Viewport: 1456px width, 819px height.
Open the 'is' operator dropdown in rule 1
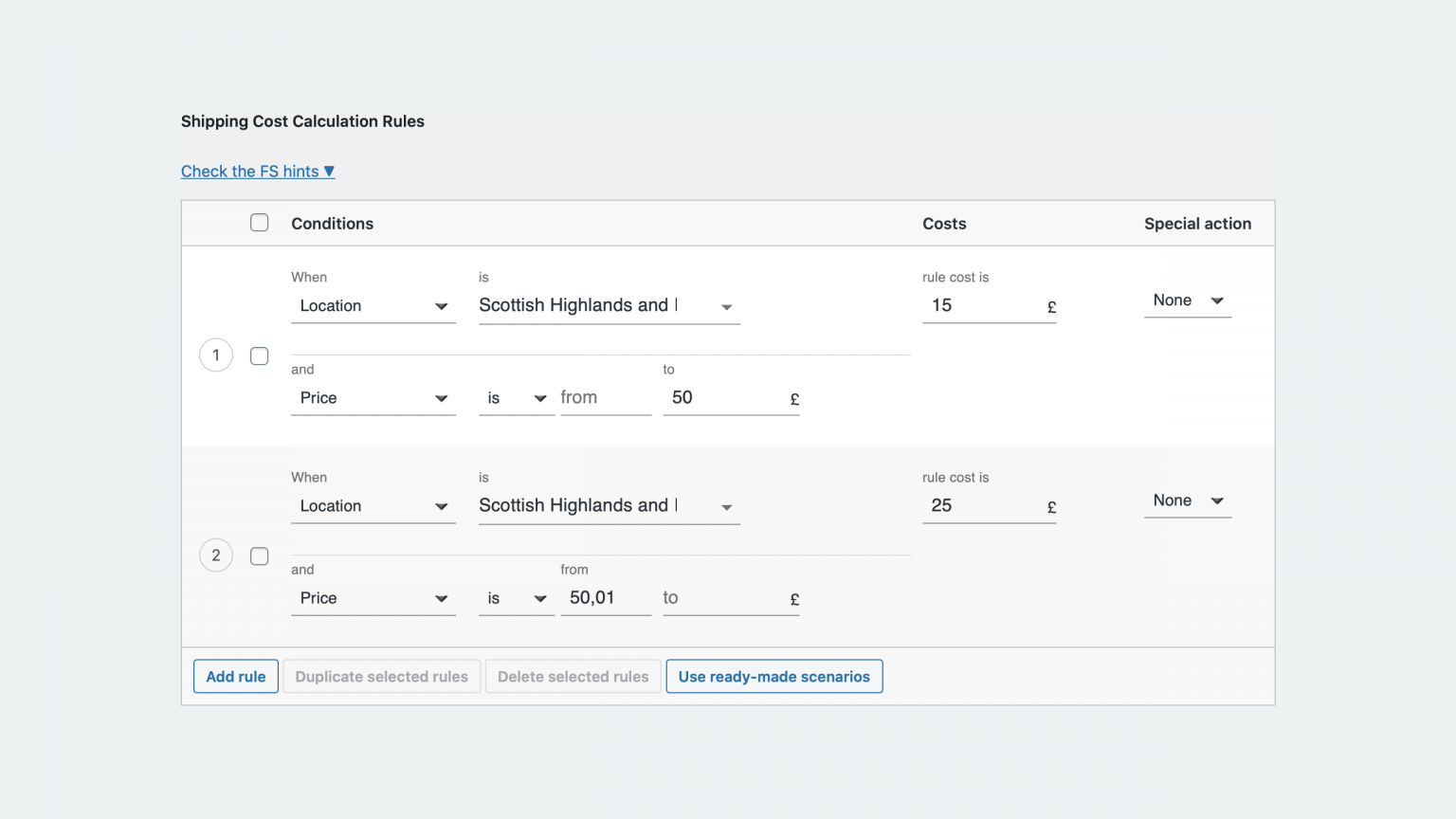(x=516, y=397)
